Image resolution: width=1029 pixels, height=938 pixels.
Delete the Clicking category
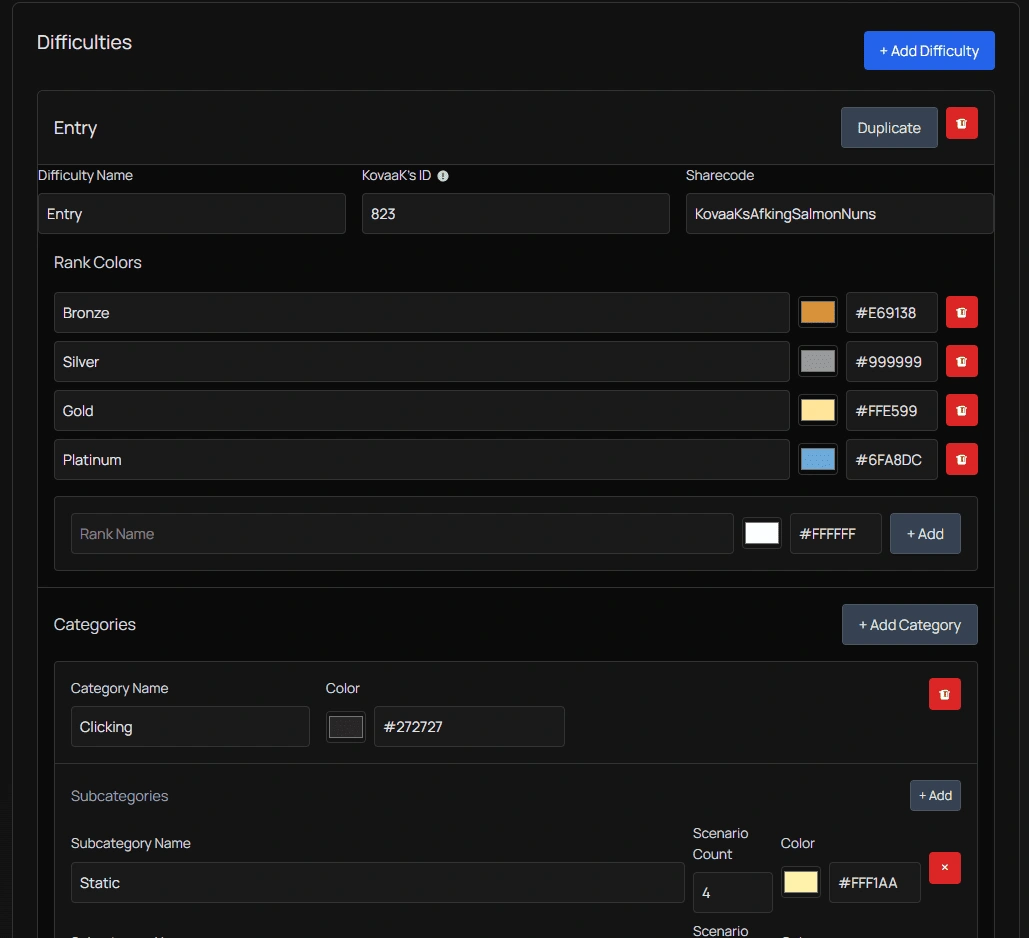[x=944, y=693]
